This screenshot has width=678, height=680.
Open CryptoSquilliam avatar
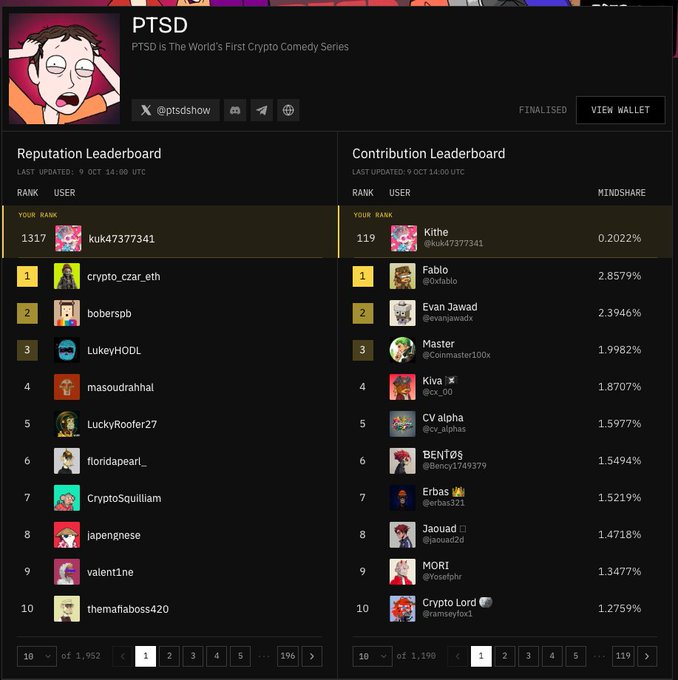pyautogui.click(x=67, y=498)
